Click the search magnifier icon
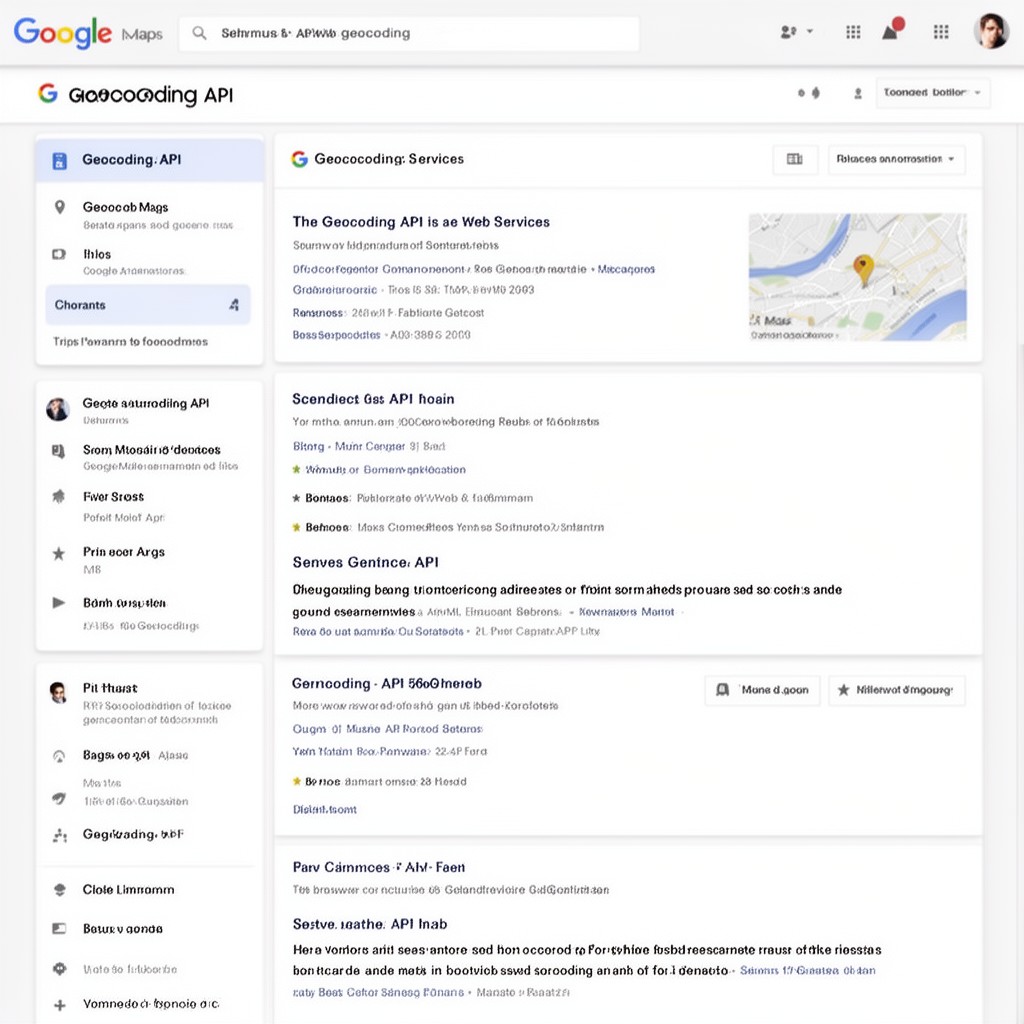 point(200,33)
